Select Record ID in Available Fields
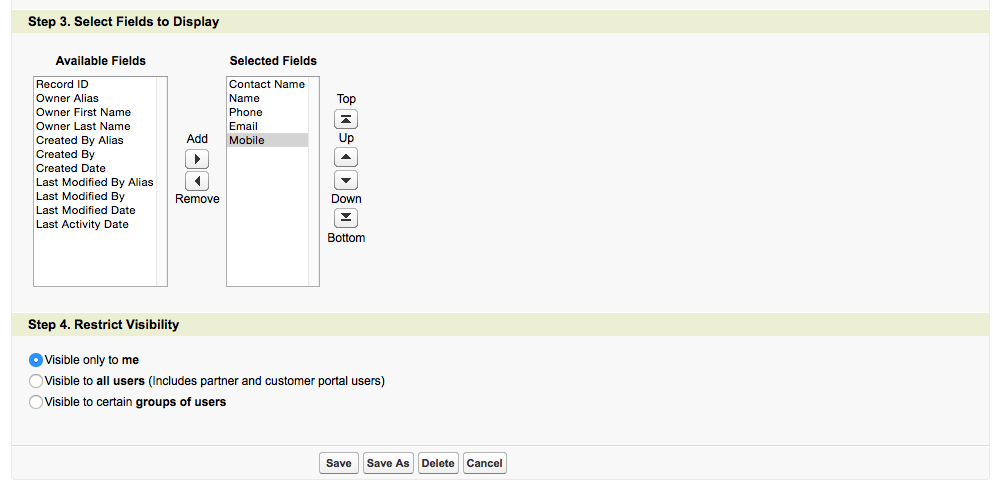993x500 pixels. (x=62, y=84)
